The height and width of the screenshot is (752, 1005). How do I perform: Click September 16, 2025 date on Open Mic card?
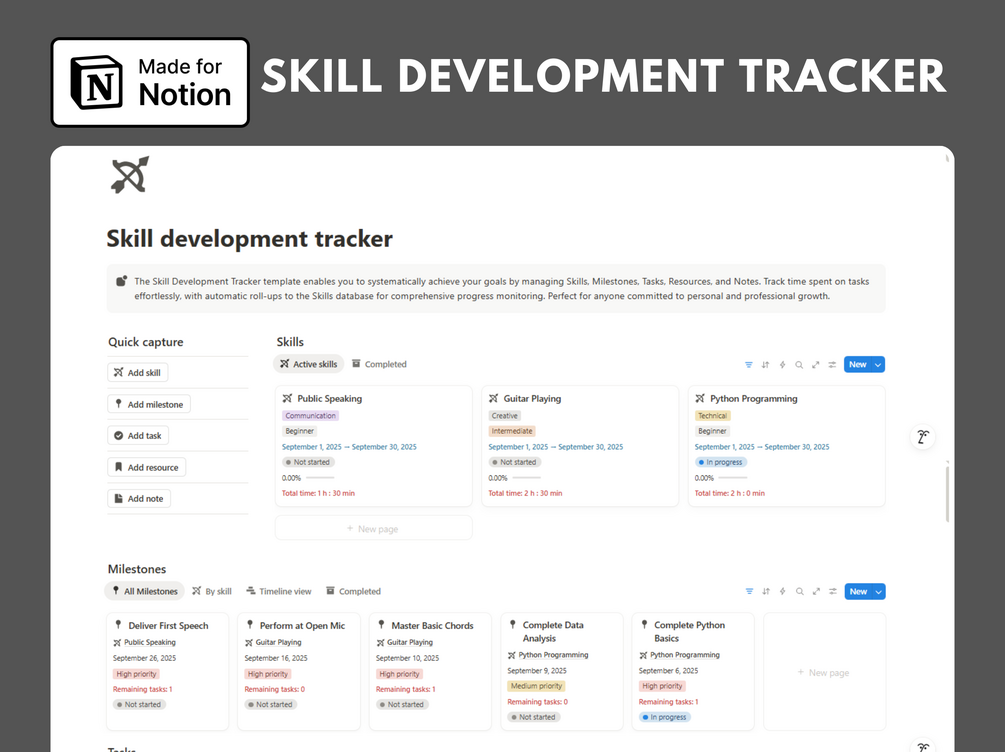pos(276,658)
